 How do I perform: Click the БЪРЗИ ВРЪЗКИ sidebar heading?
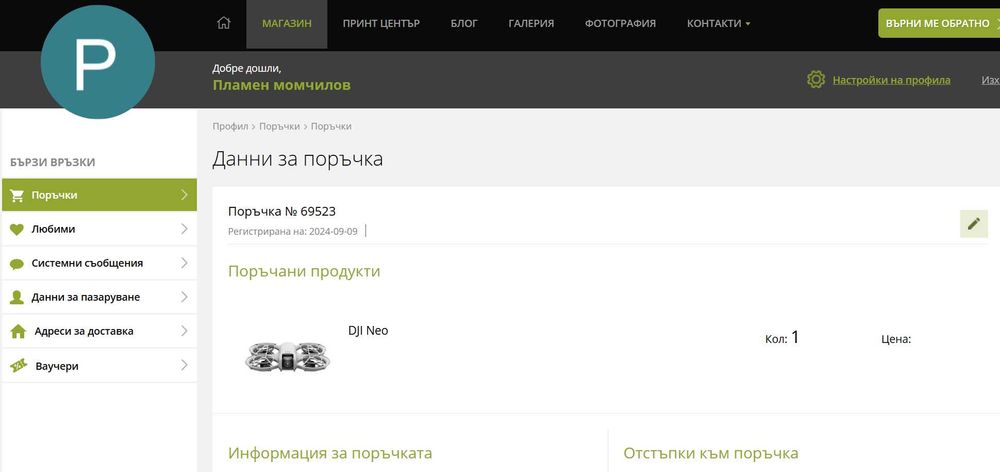click(x=53, y=163)
